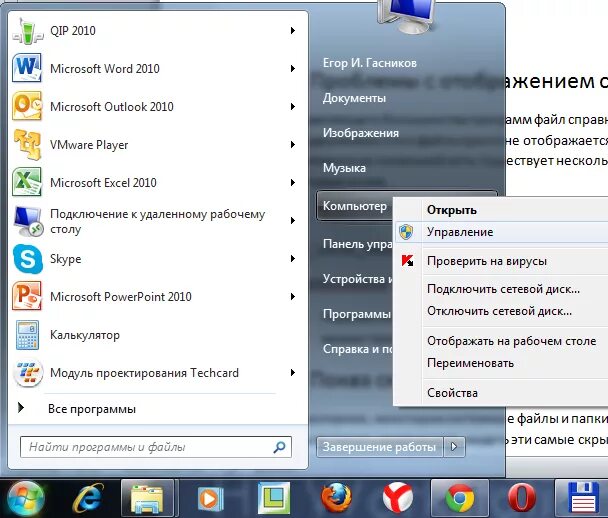Expand PowerPoint 2010 jump list arrow
Viewport: 608px width, 518px height.
click(293, 297)
